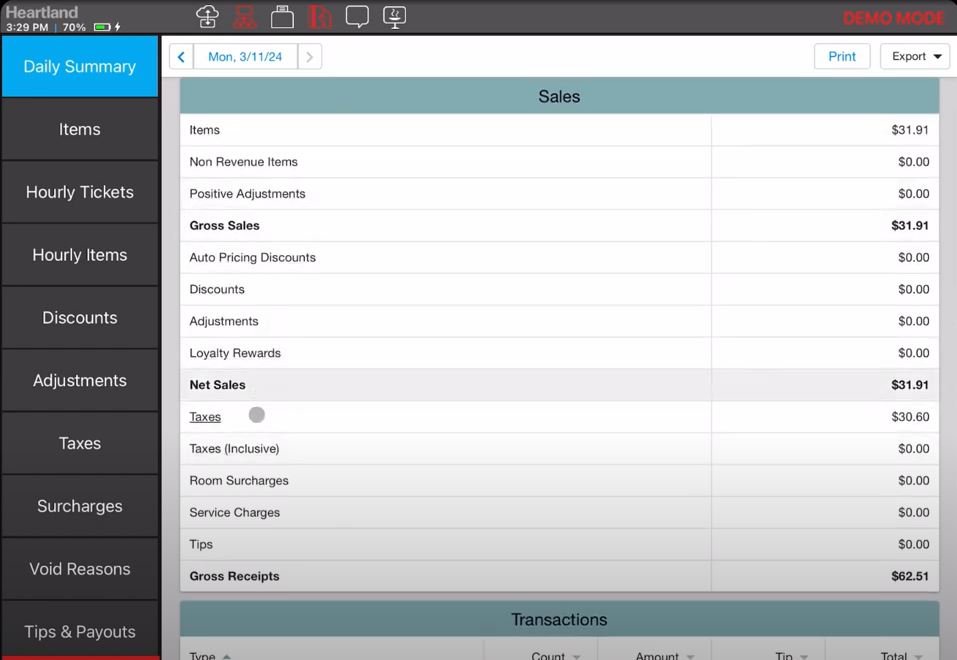Image resolution: width=957 pixels, height=660 pixels.
Task: Sort Transactions by Type column
Action: (x=209, y=656)
